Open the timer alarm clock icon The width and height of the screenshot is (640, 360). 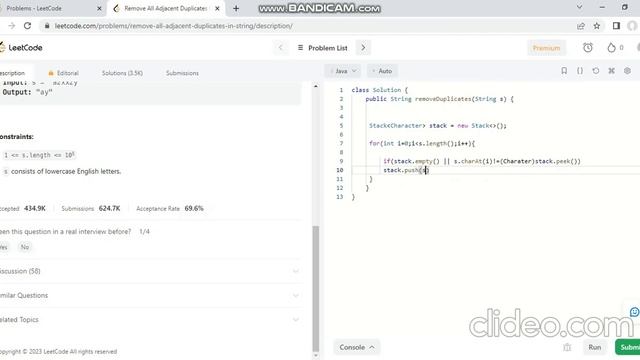pyautogui.click(x=588, y=48)
